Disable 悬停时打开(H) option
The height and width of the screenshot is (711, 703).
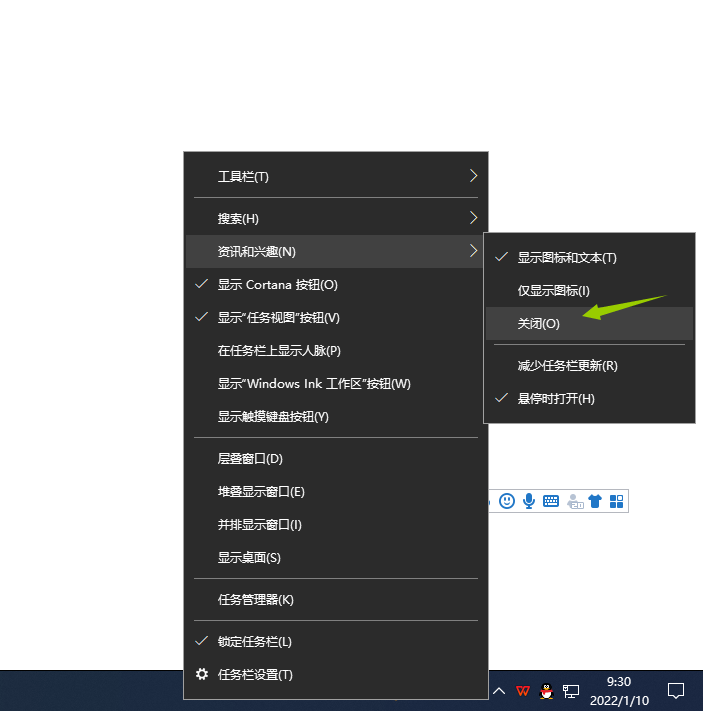click(556, 399)
